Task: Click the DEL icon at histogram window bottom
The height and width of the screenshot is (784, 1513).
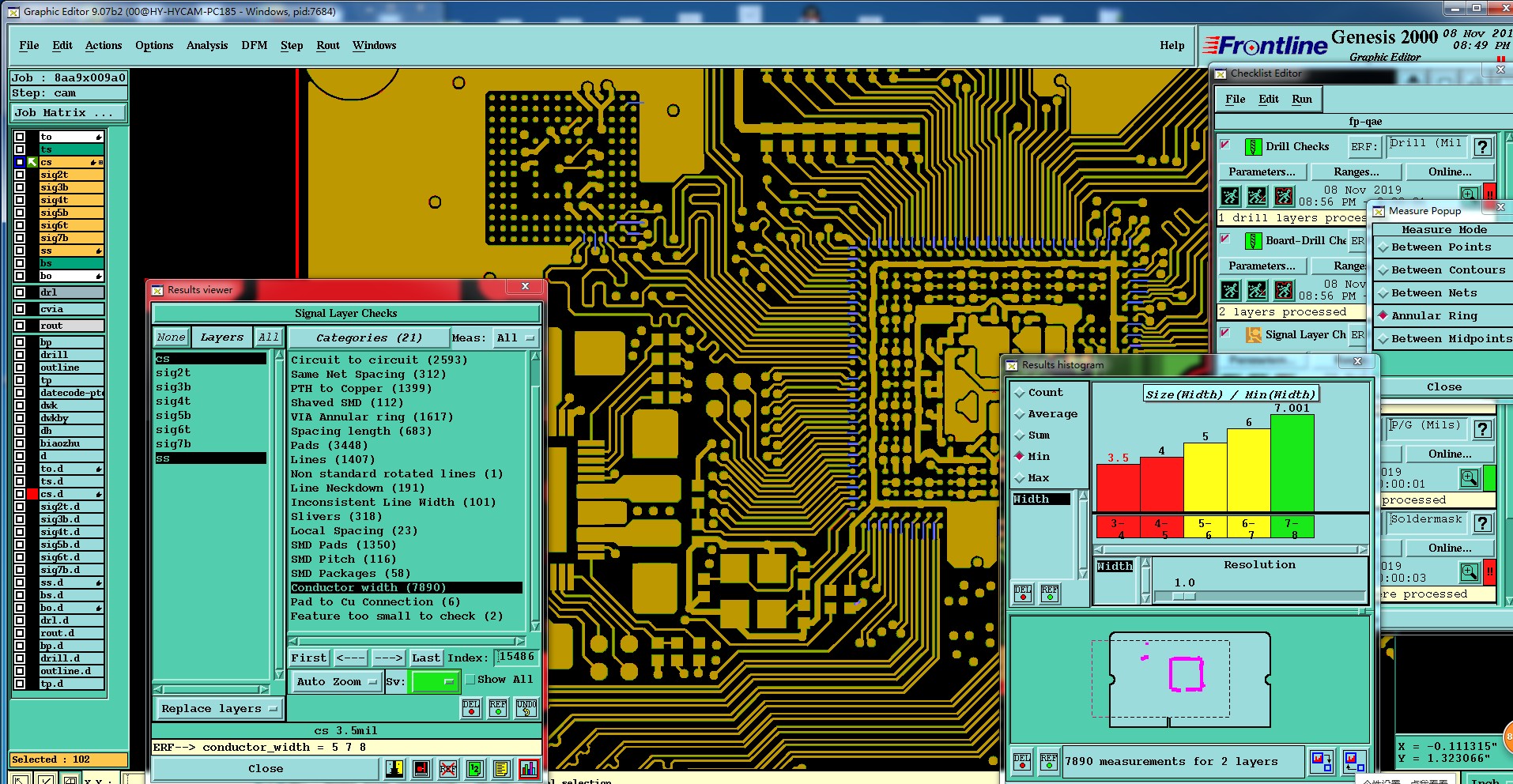Action: pyautogui.click(x=1022, y=761)
